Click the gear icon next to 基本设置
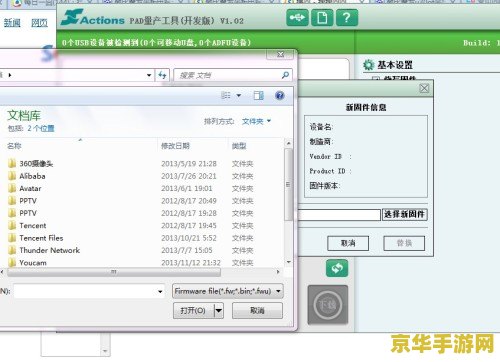500x362 pixels. [368, 65]
